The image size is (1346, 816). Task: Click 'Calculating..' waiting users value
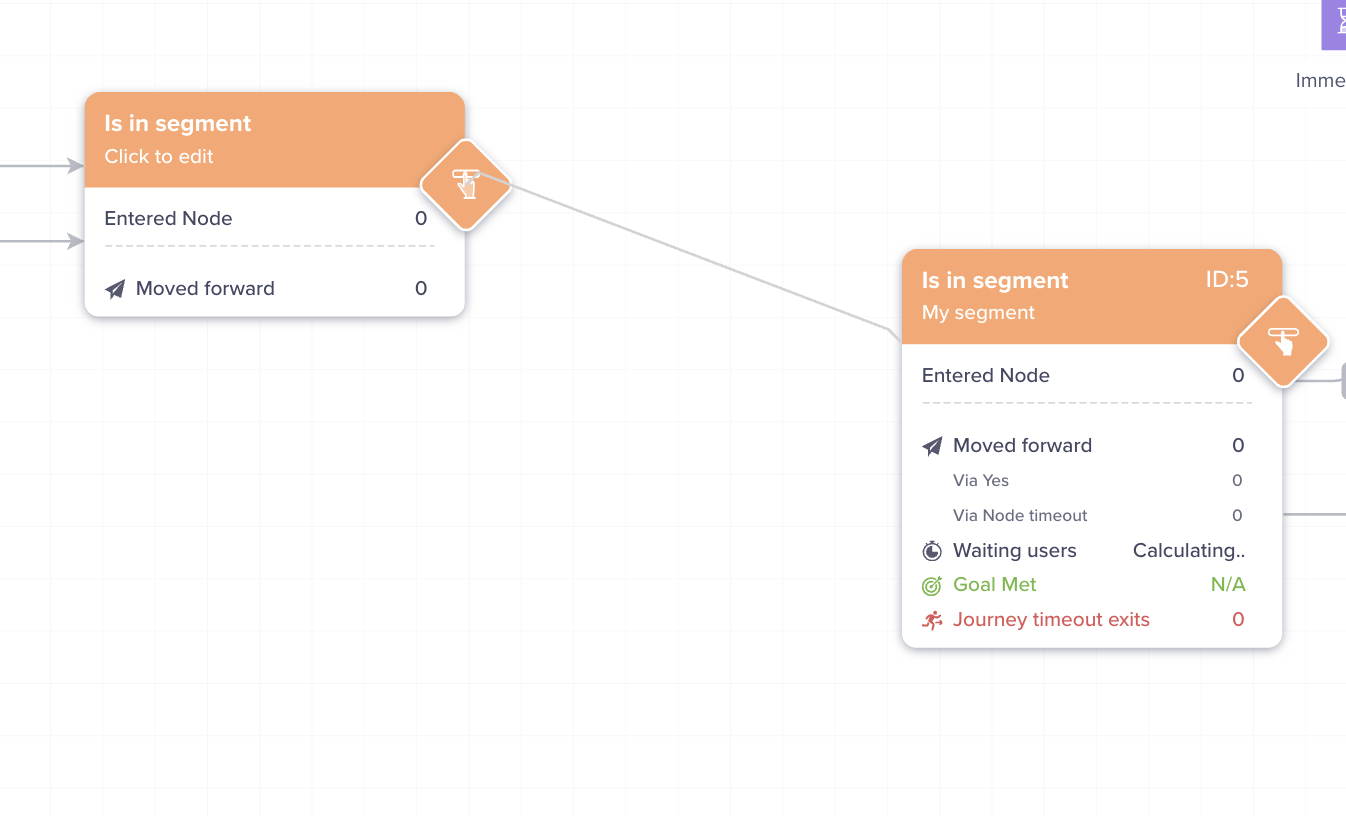tap(1189, 551)
